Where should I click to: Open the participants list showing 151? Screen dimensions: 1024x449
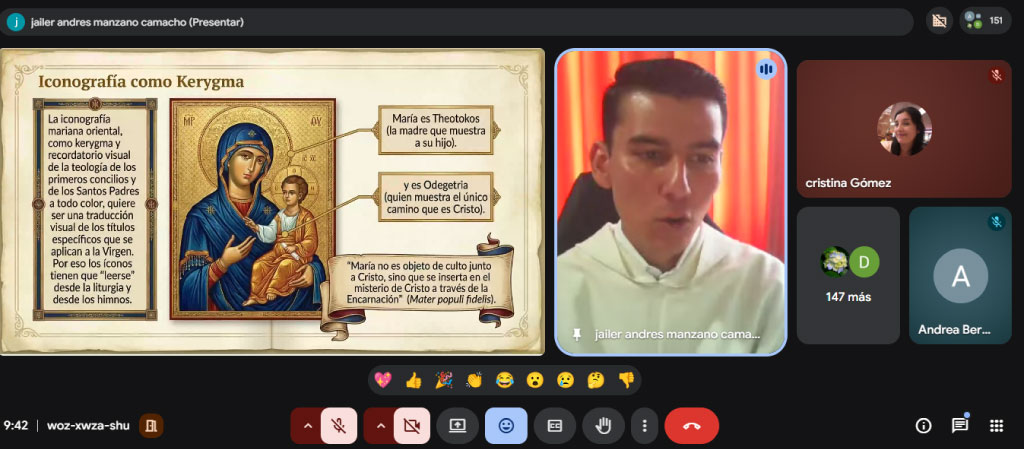tap(985, 20)
